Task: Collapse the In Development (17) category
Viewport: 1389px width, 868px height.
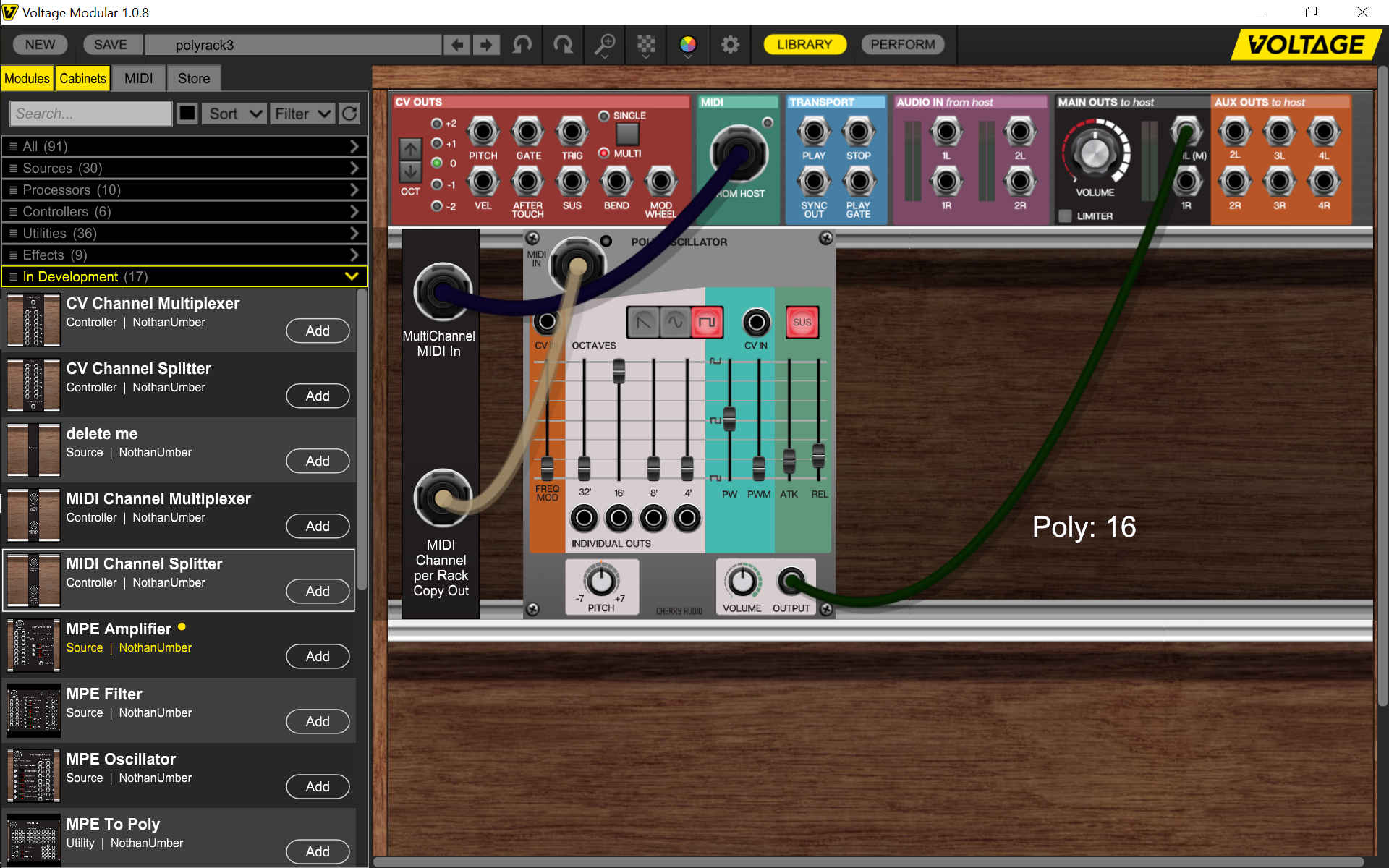Action: [184, 276]
